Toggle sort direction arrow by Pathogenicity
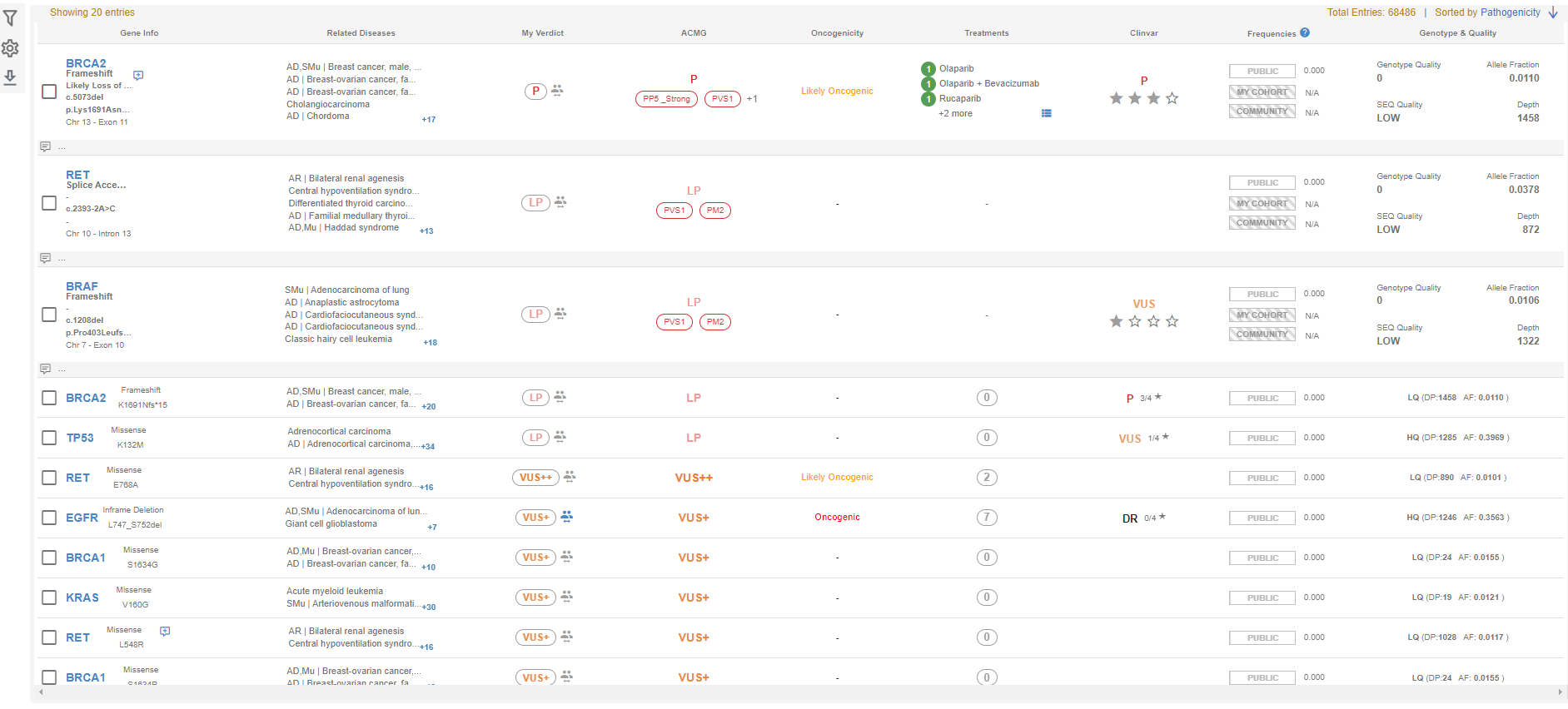 [1553, 12]
